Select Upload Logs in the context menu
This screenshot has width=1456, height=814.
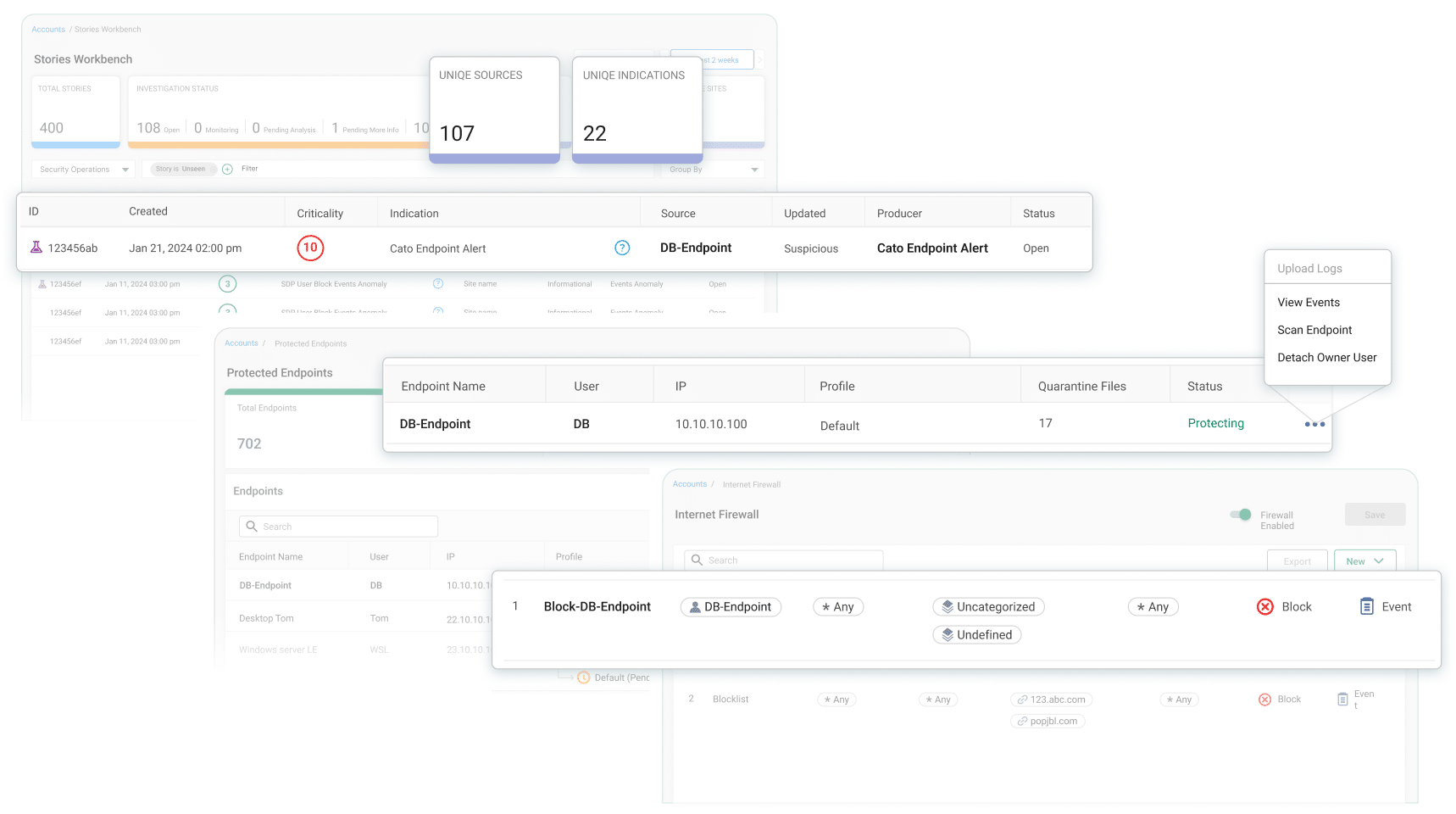1309,268
